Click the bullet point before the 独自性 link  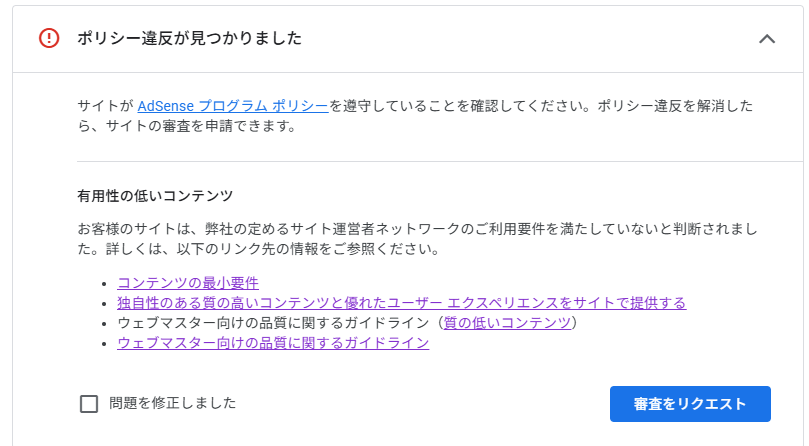coord(105,304)
